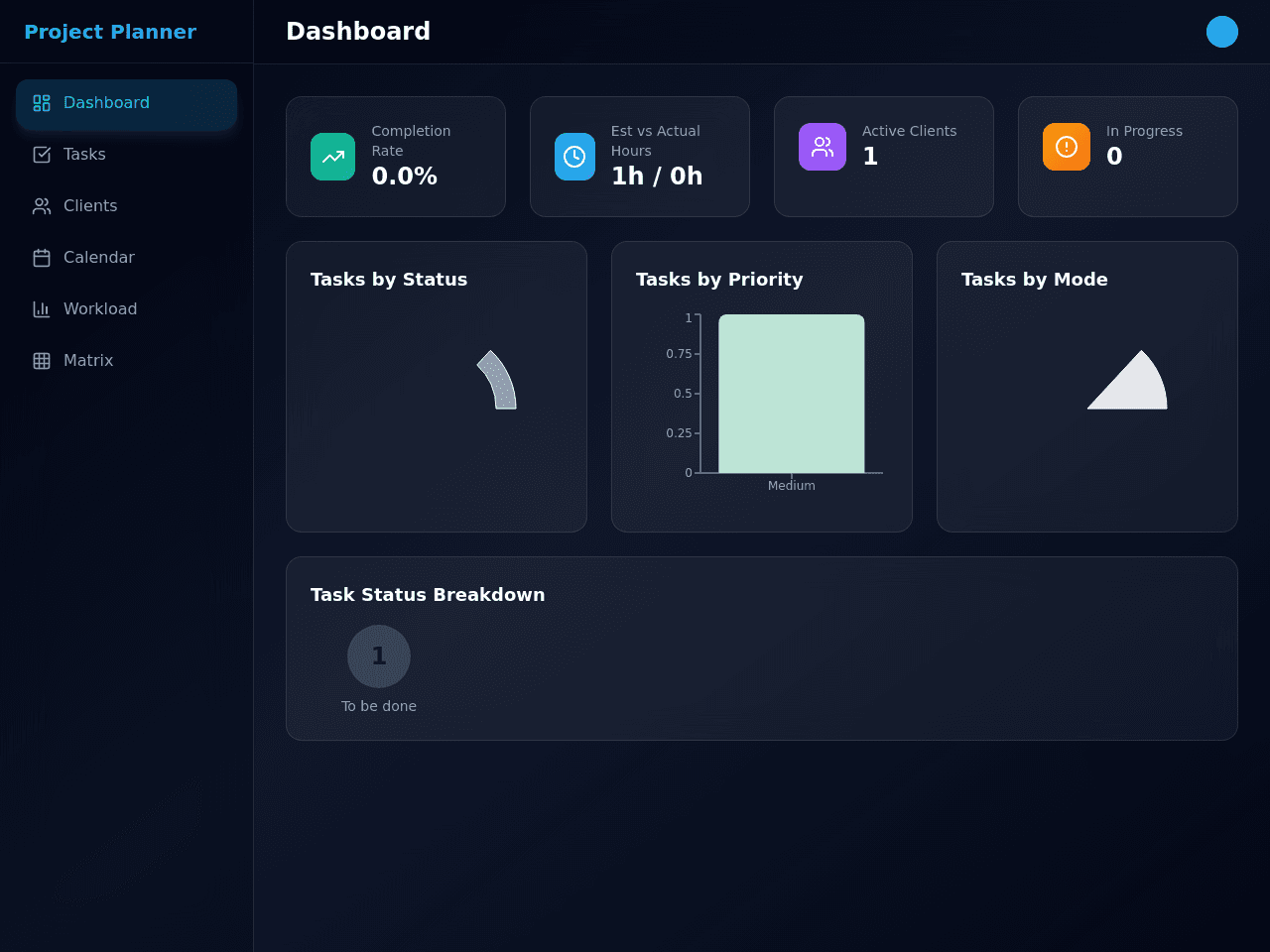
Task: Click the Calendar icon in sidebar
Action: [42, 258]
